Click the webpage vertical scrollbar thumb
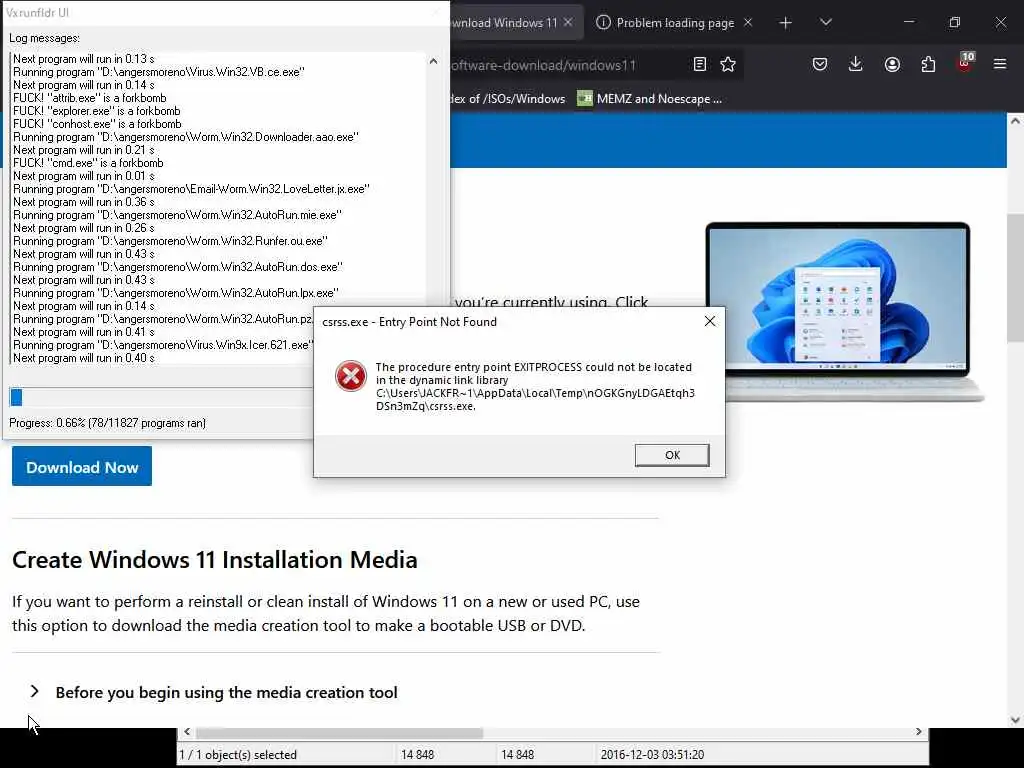Viewport: 1024px width, 768px height. 1016,278
